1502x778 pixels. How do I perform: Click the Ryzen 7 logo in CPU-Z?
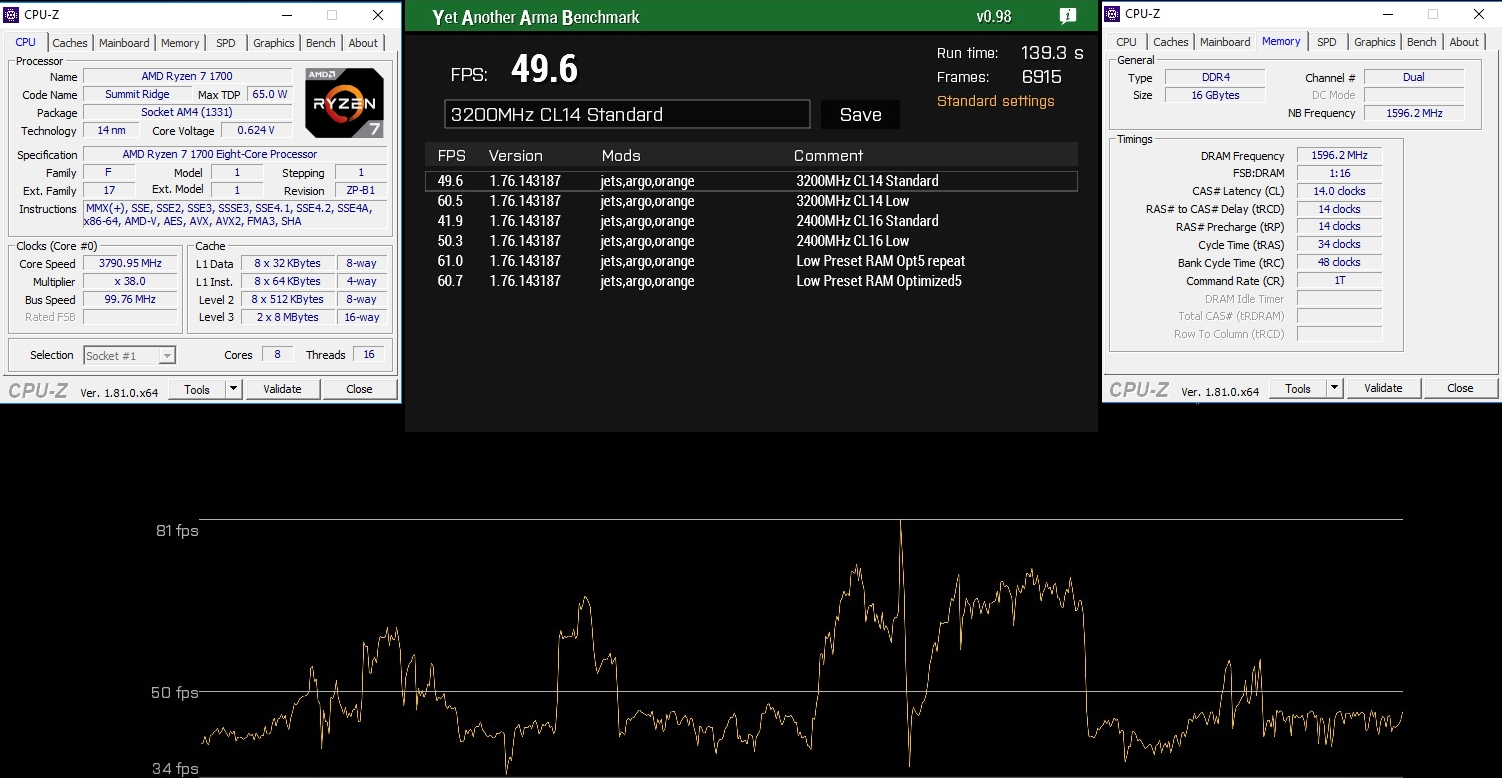[x=344, y=103]
